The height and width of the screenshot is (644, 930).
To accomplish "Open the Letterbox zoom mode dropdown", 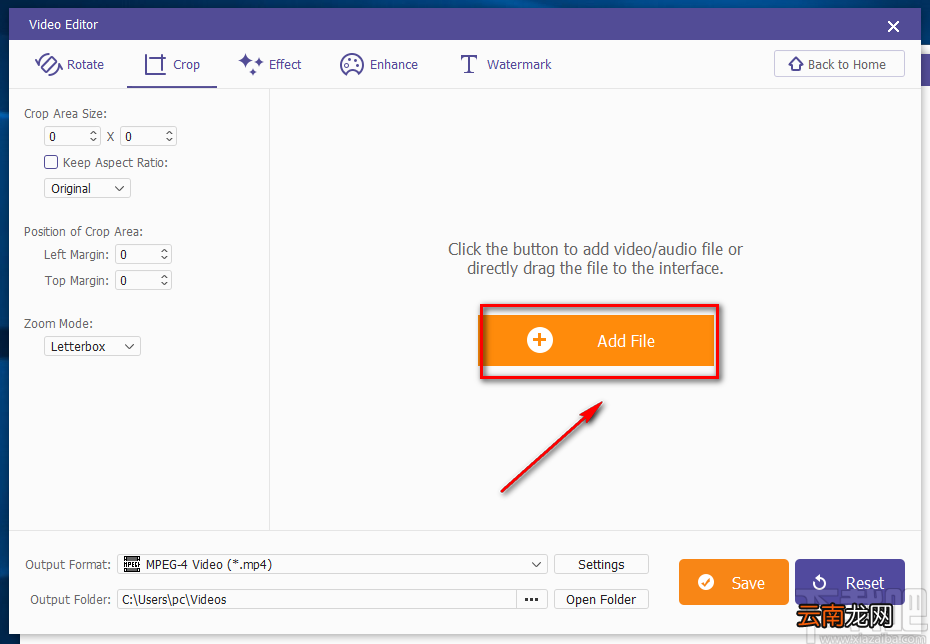I will 93,346.
